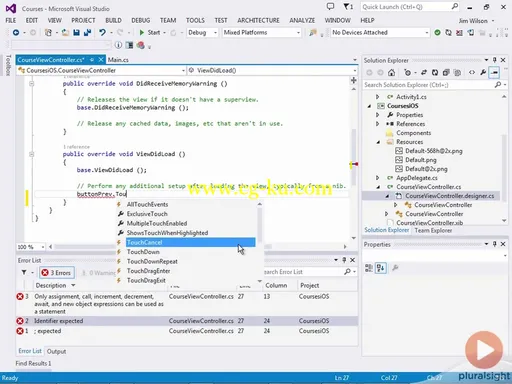Click the Save toolbar icon
Image resolution: width=512 pixels, height=384 pixels.
[x=77, y=33]
